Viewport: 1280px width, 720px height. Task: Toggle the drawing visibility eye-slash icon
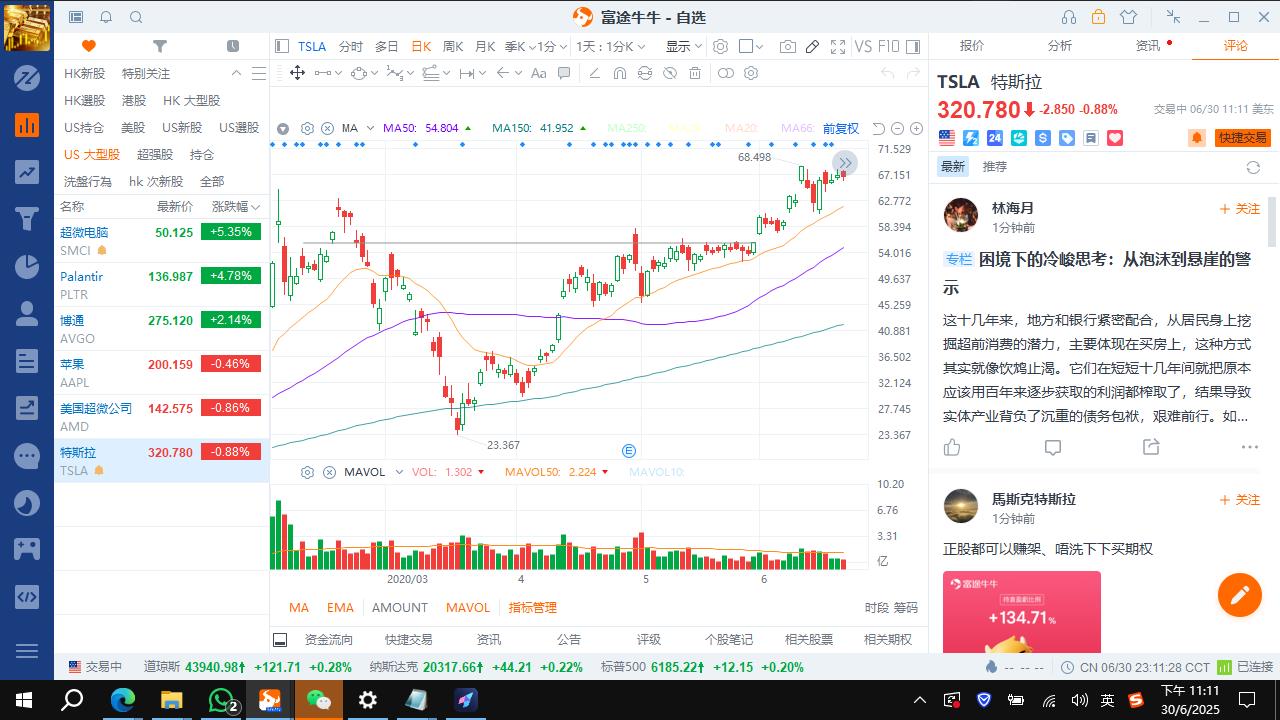coord(670,73)
